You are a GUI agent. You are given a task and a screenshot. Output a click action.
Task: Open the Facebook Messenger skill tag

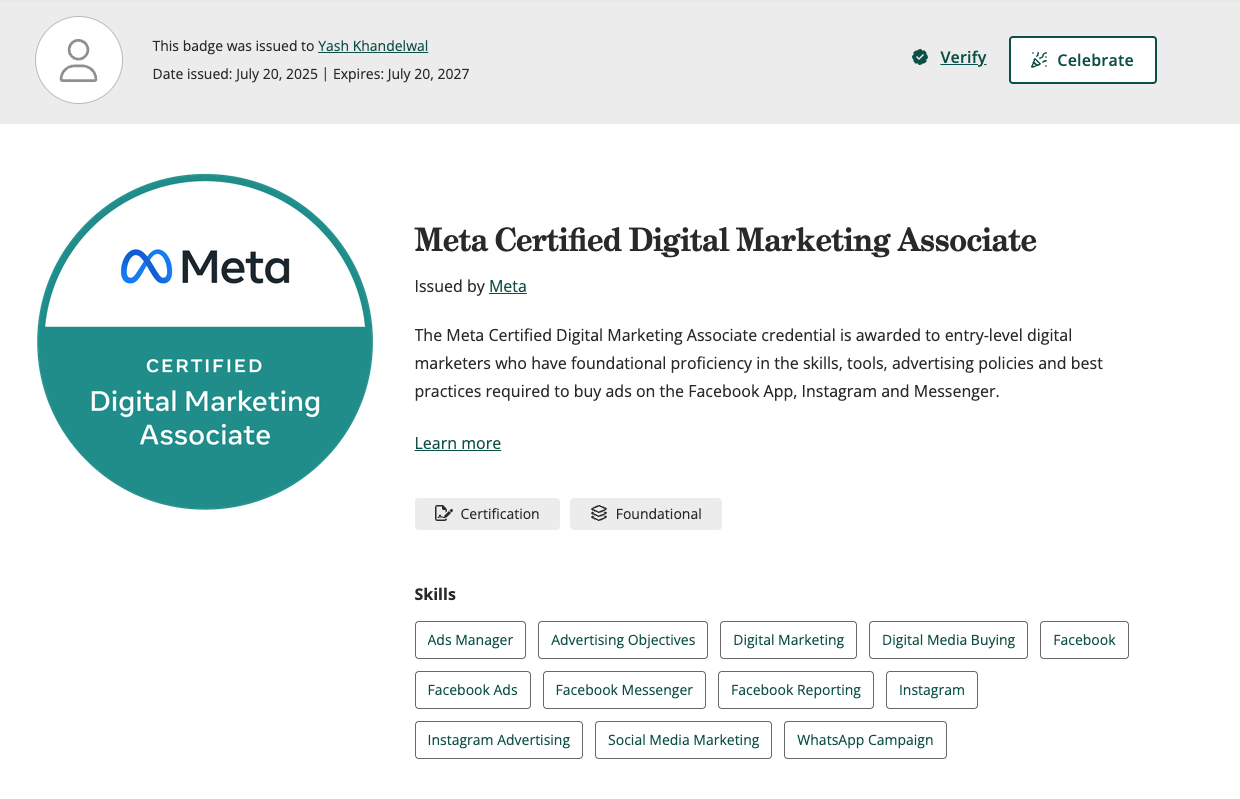[x=624, y=690]
